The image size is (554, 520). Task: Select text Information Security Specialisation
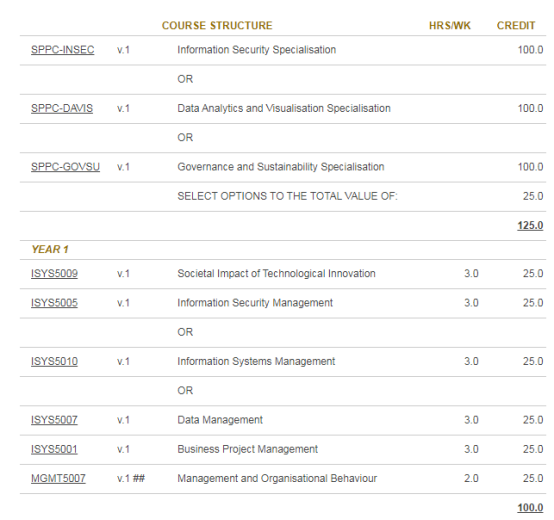257,50
